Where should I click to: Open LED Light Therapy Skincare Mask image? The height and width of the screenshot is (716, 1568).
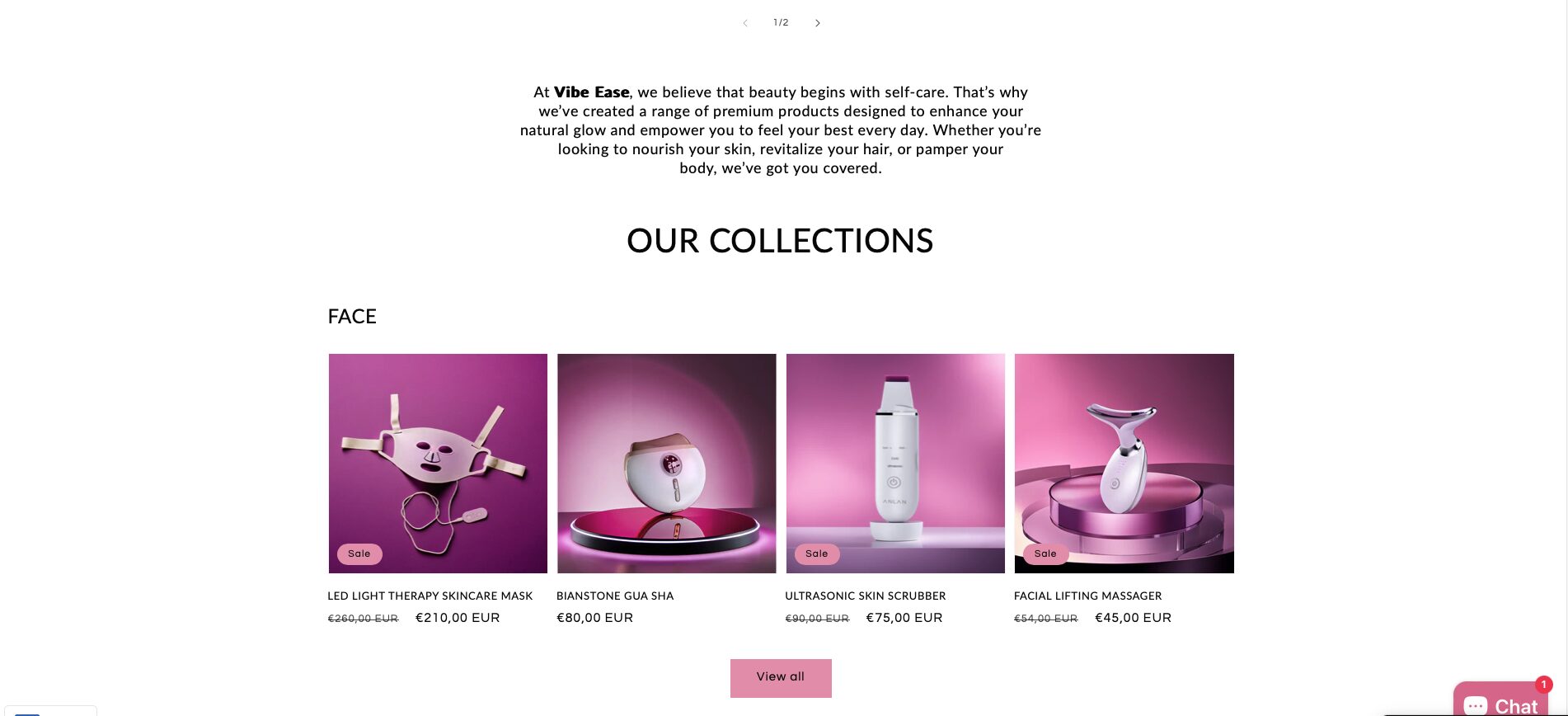point(438,464)
